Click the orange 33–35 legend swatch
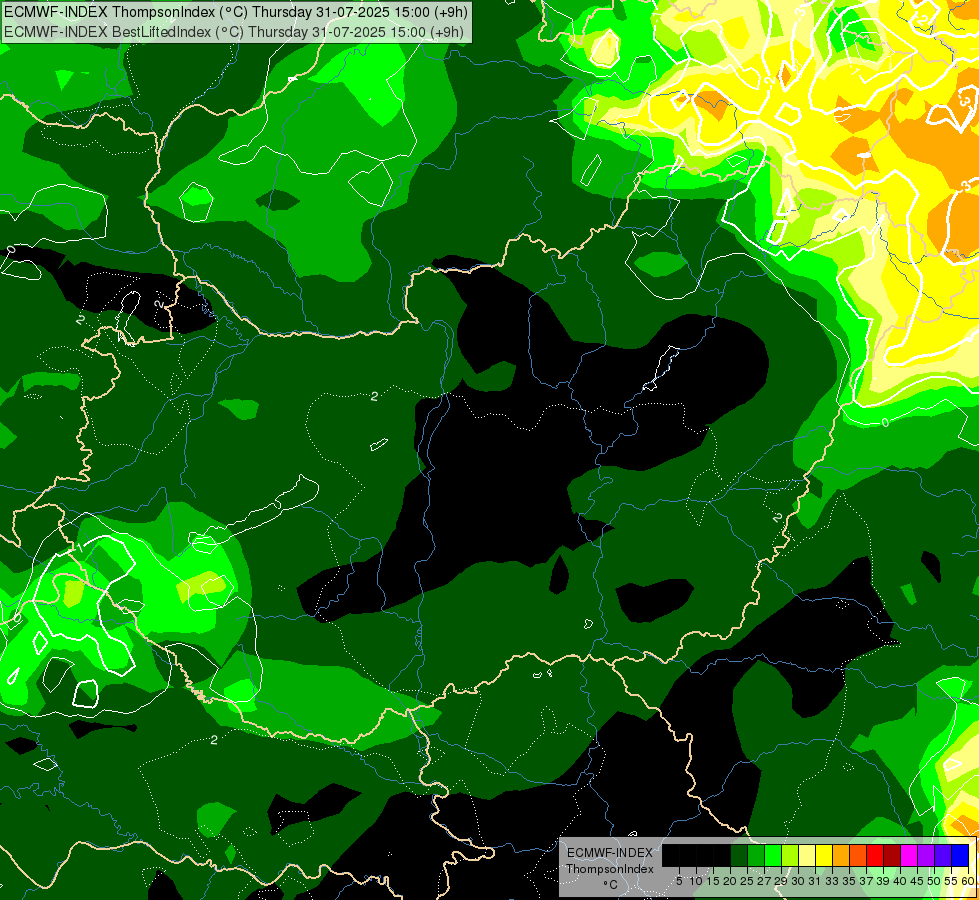 (x=841, y=855)
